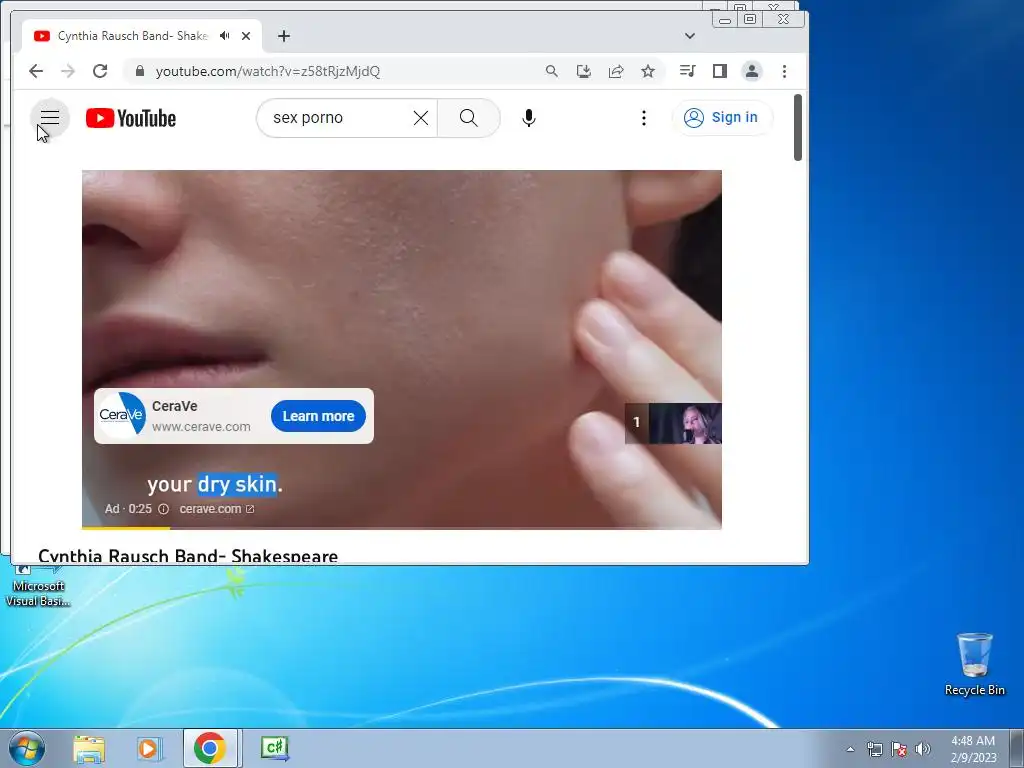Viewport: 1024px width, 768px height.
Task: Click the cerave.com link near ad timer
Action: (216, 509)
